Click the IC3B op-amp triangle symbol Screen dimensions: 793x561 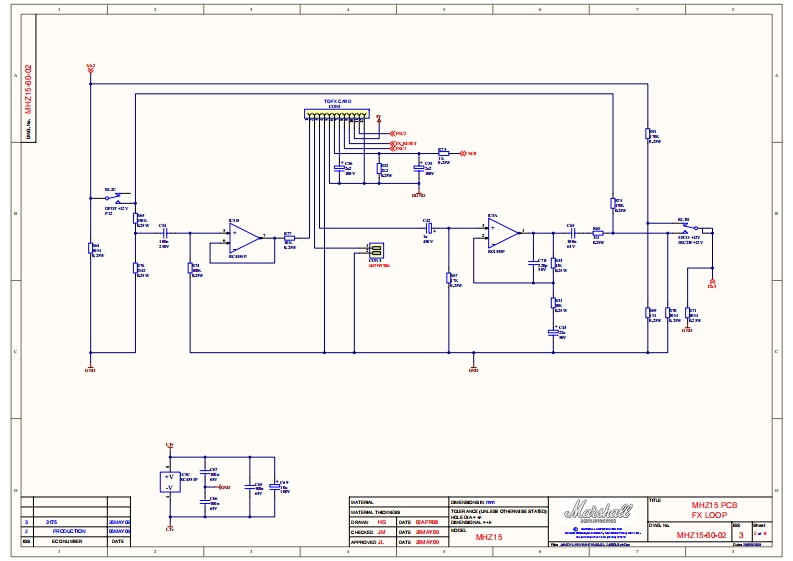(242, 237)
